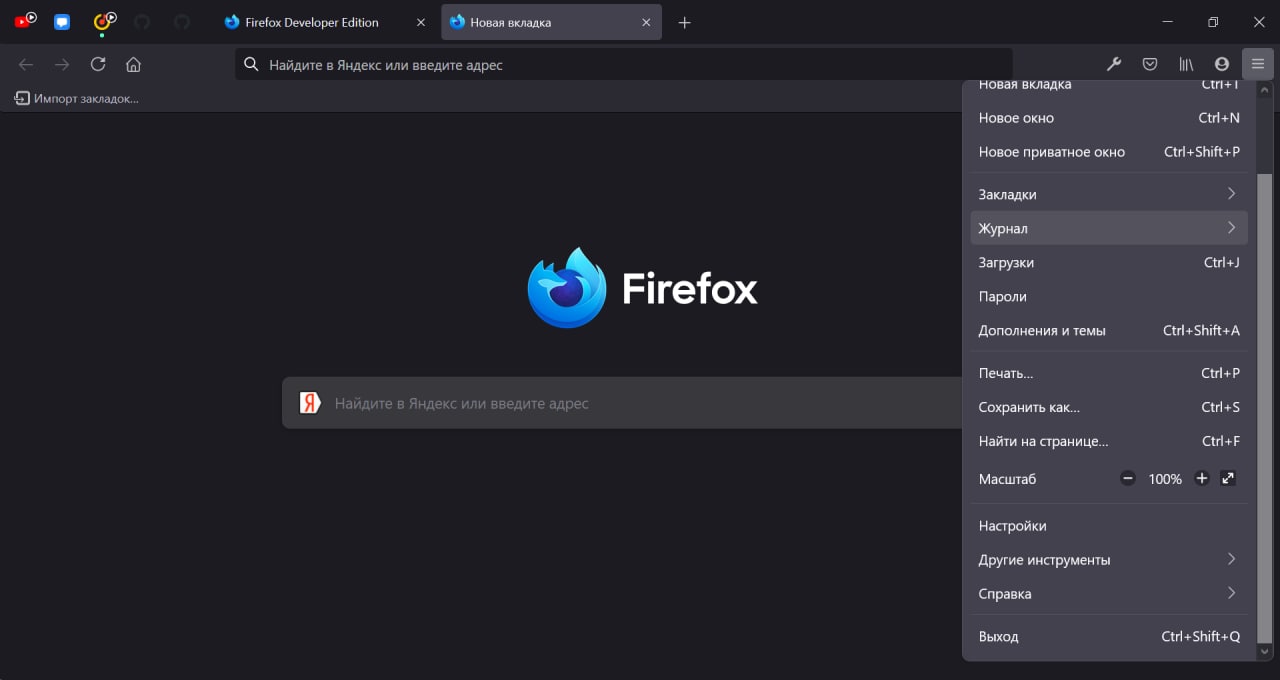Click the back navigation arrow
The width and height of the screenshot is (1280, 680).
26,65
